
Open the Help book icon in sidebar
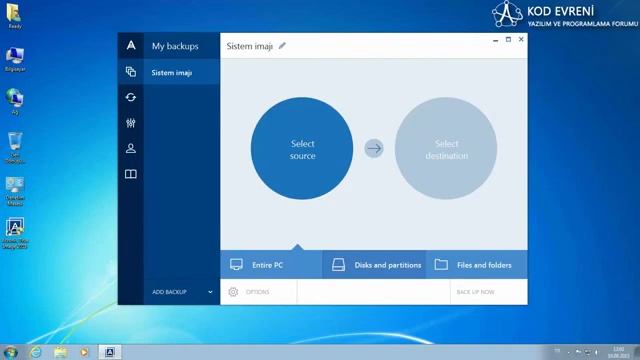click(131, 174)
